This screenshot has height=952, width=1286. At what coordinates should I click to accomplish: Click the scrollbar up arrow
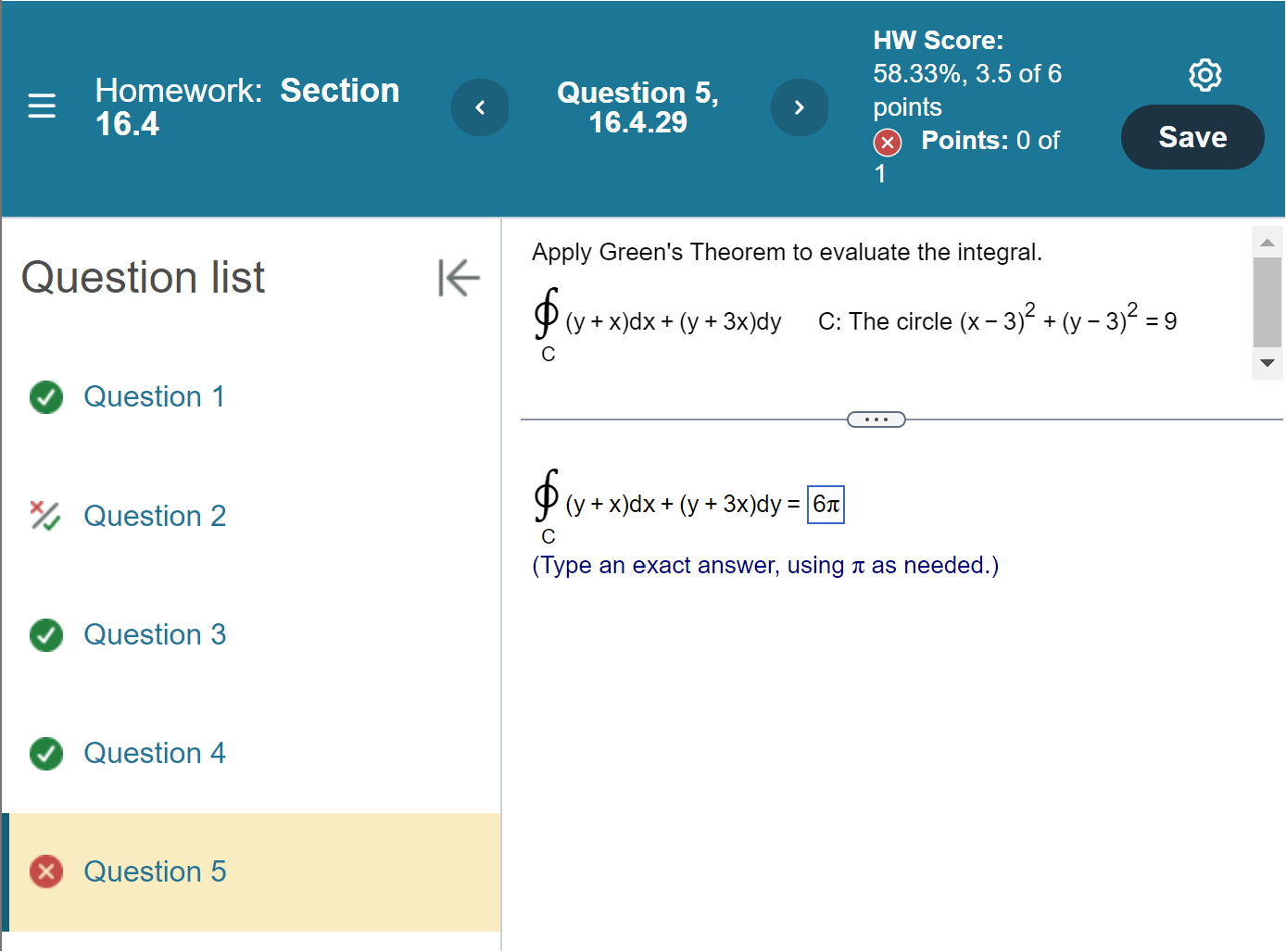(x=1267, y=242)
